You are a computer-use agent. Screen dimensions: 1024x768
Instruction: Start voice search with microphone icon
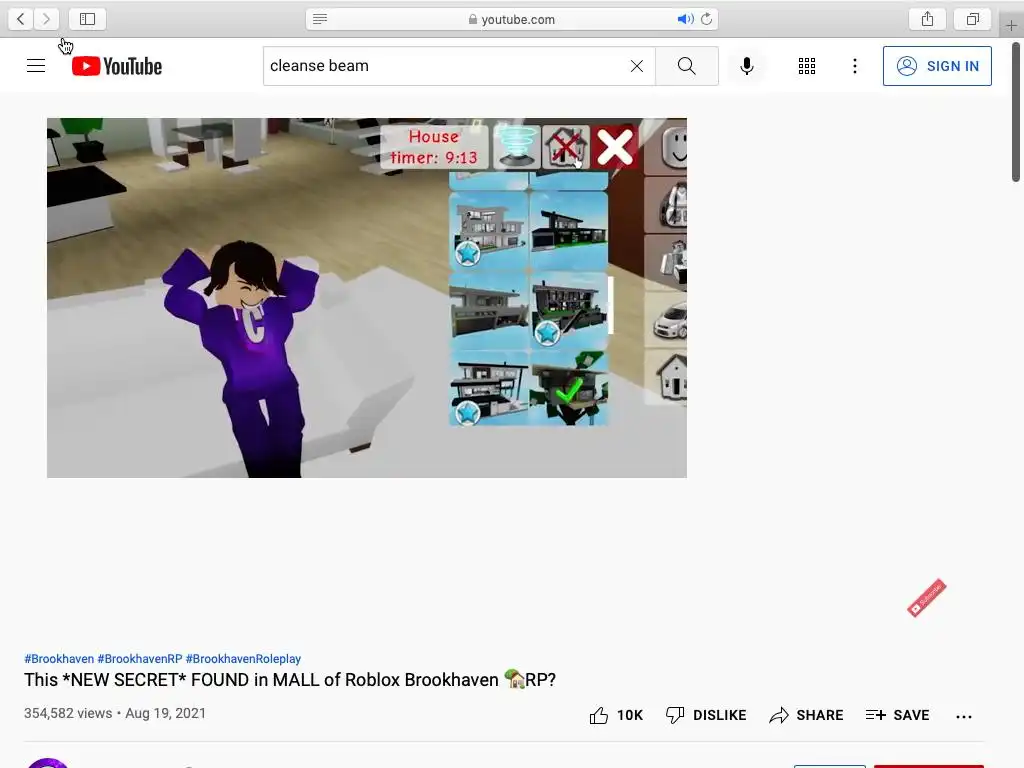pos(747,66)
